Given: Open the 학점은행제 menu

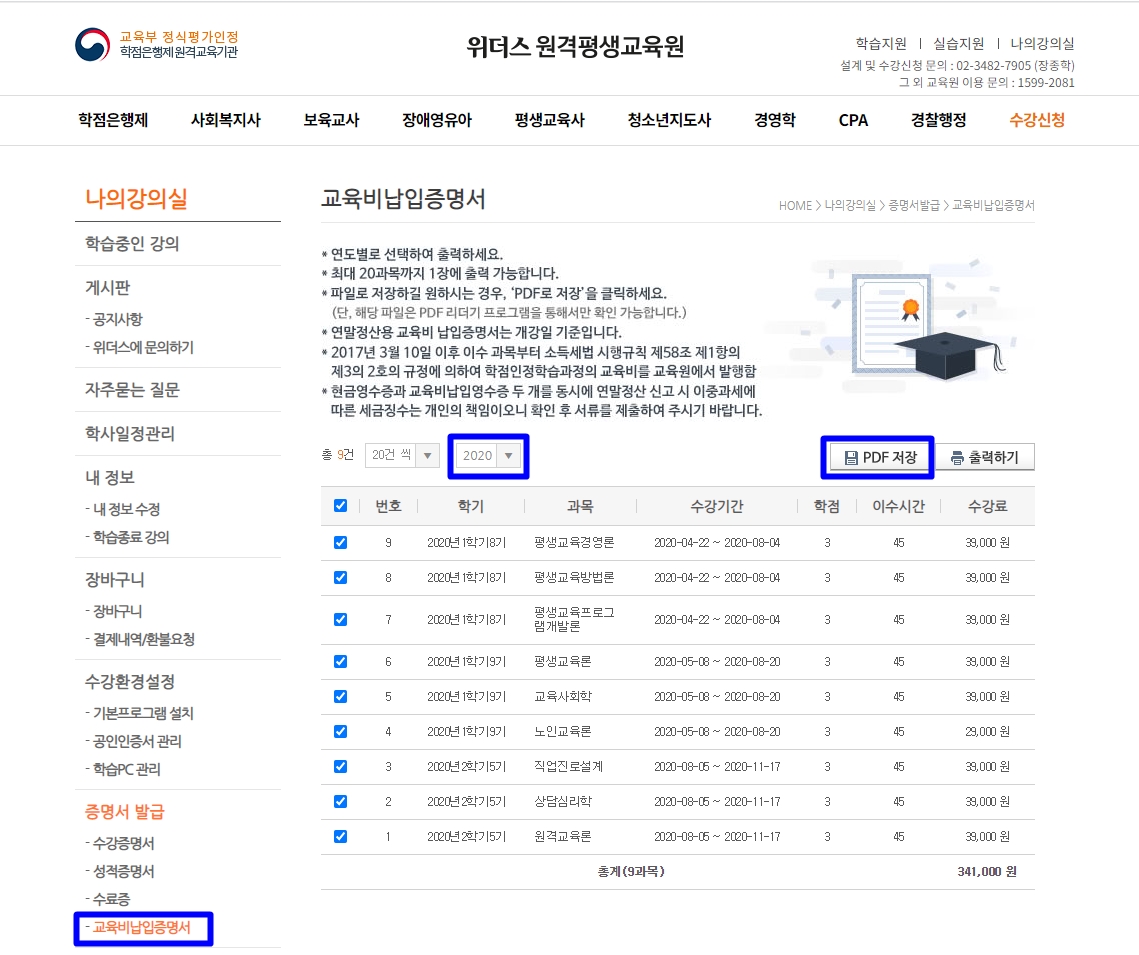Looking at the screenshot, I should (113, 120).
